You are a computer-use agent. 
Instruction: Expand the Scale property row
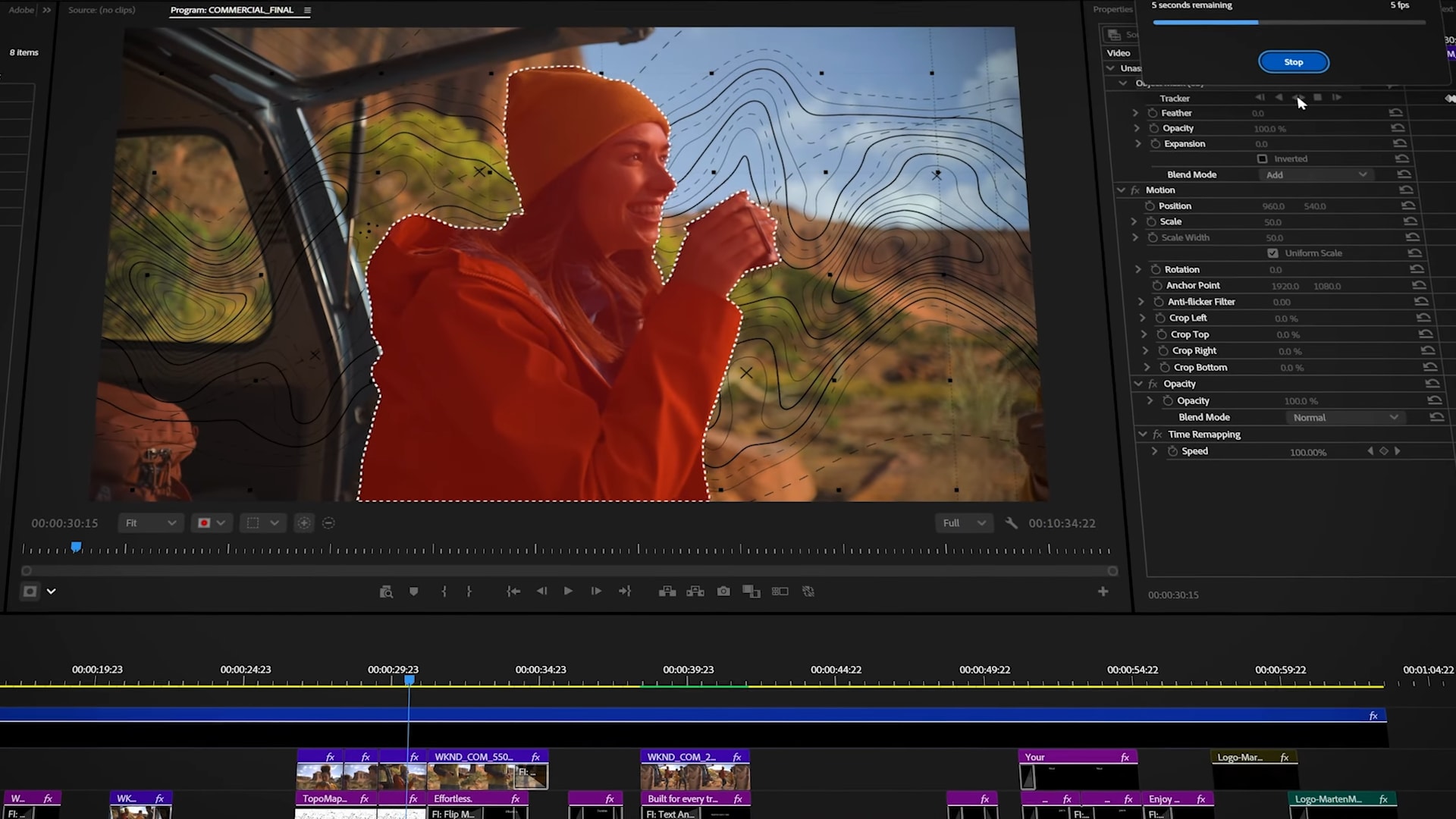point(1134,221)
